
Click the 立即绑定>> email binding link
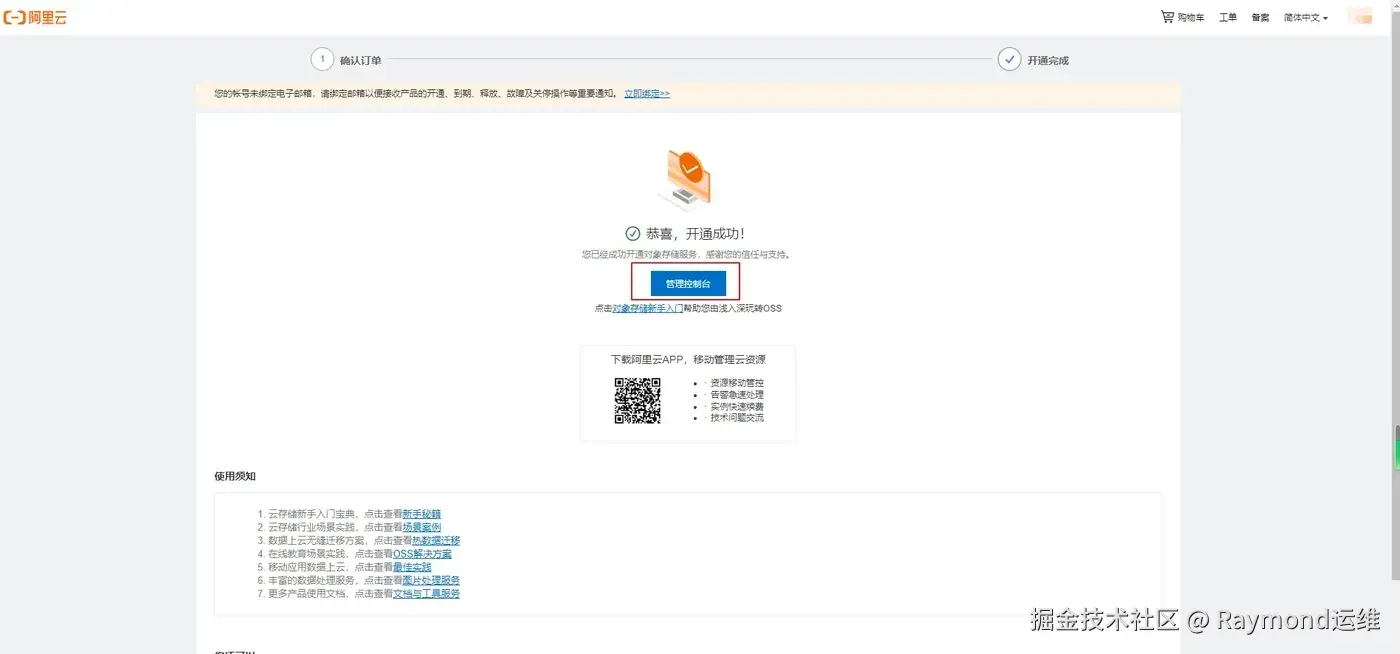[647, 93]
